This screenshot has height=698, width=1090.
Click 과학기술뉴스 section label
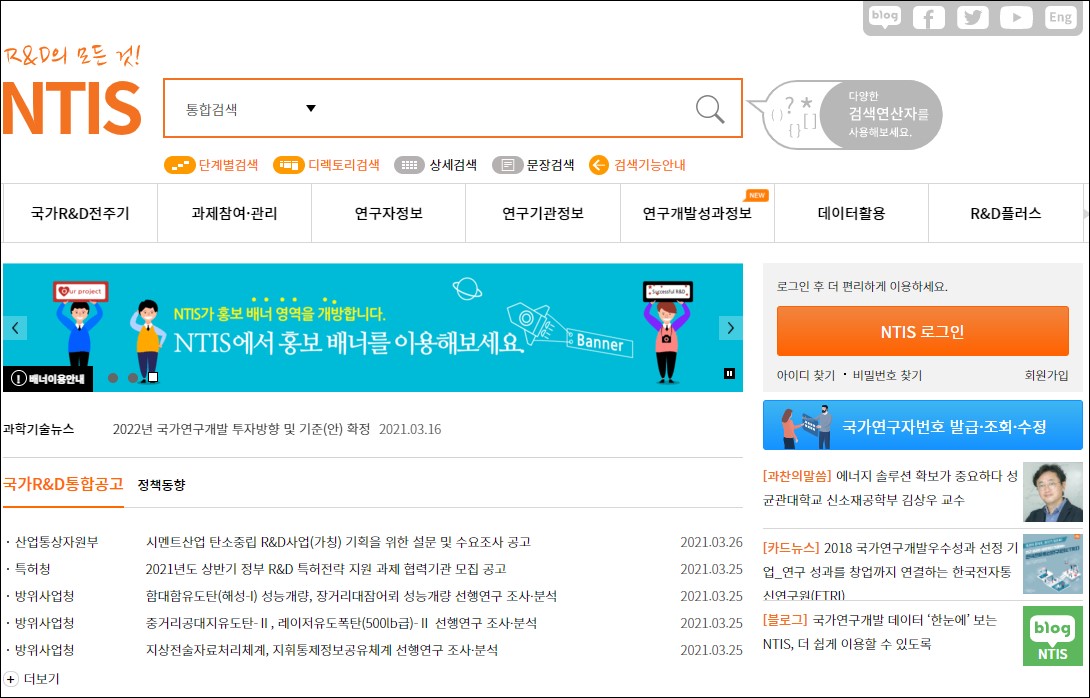[x=38, y=429]
